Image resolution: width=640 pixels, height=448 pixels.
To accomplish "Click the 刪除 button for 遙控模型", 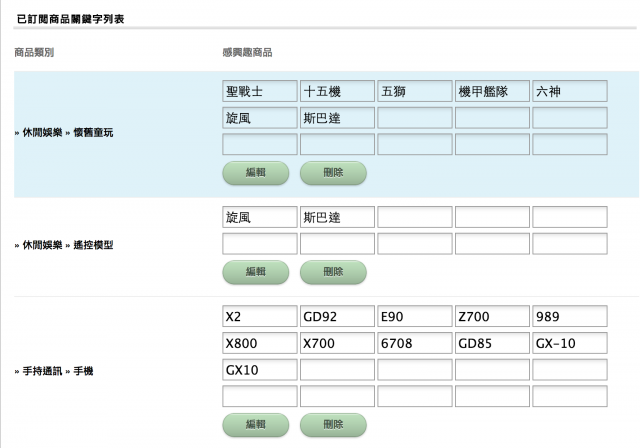I will [333, 272].
